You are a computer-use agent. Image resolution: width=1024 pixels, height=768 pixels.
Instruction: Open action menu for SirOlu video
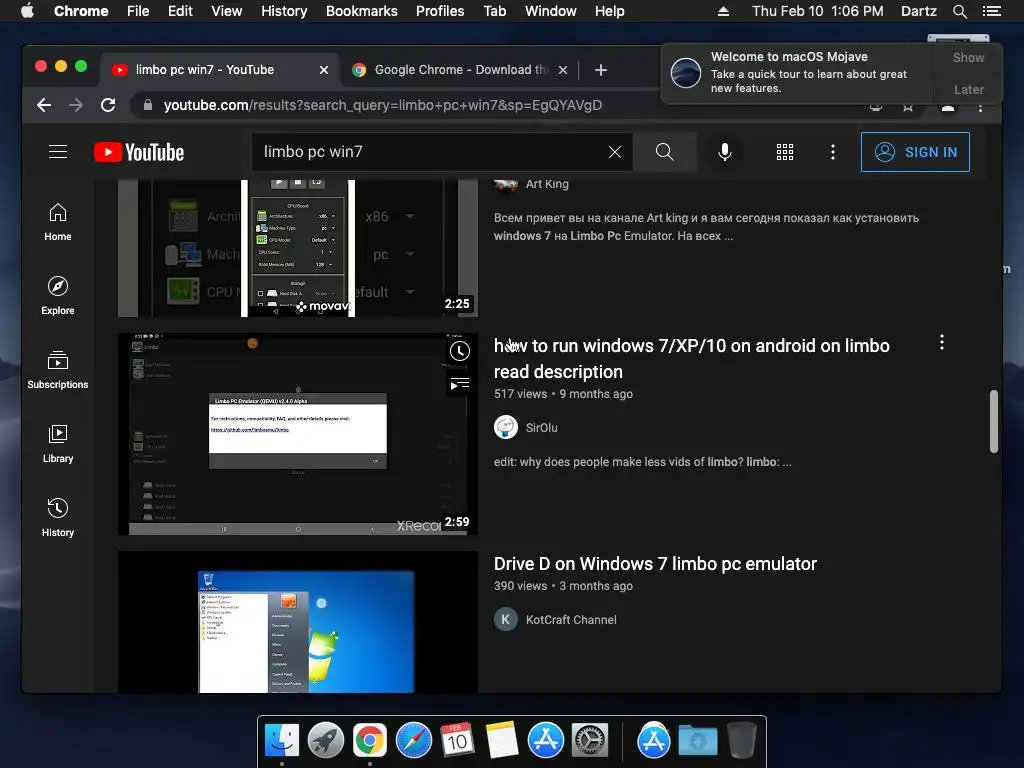tap(941, 342)
